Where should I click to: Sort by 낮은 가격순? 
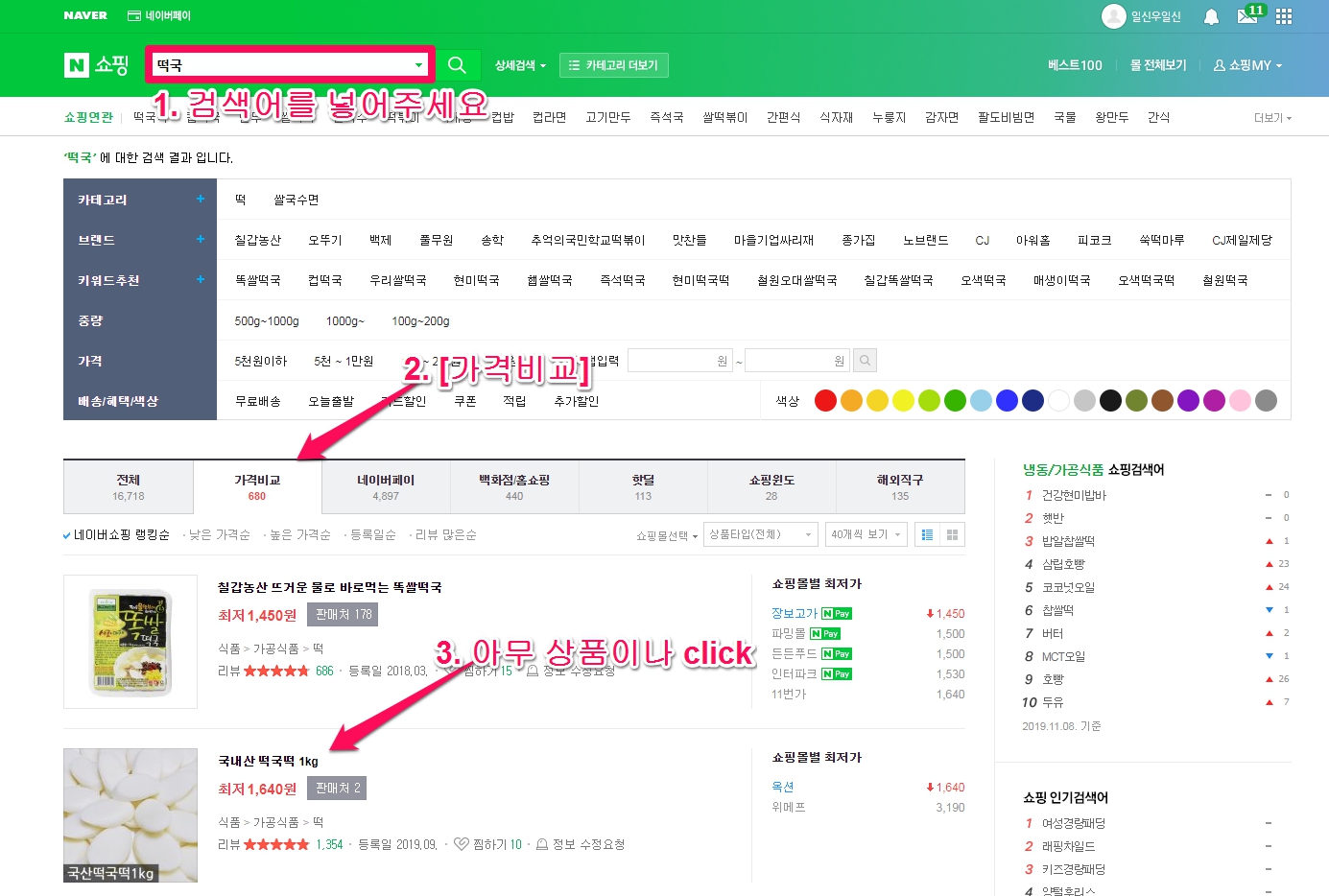coord(220,534)
